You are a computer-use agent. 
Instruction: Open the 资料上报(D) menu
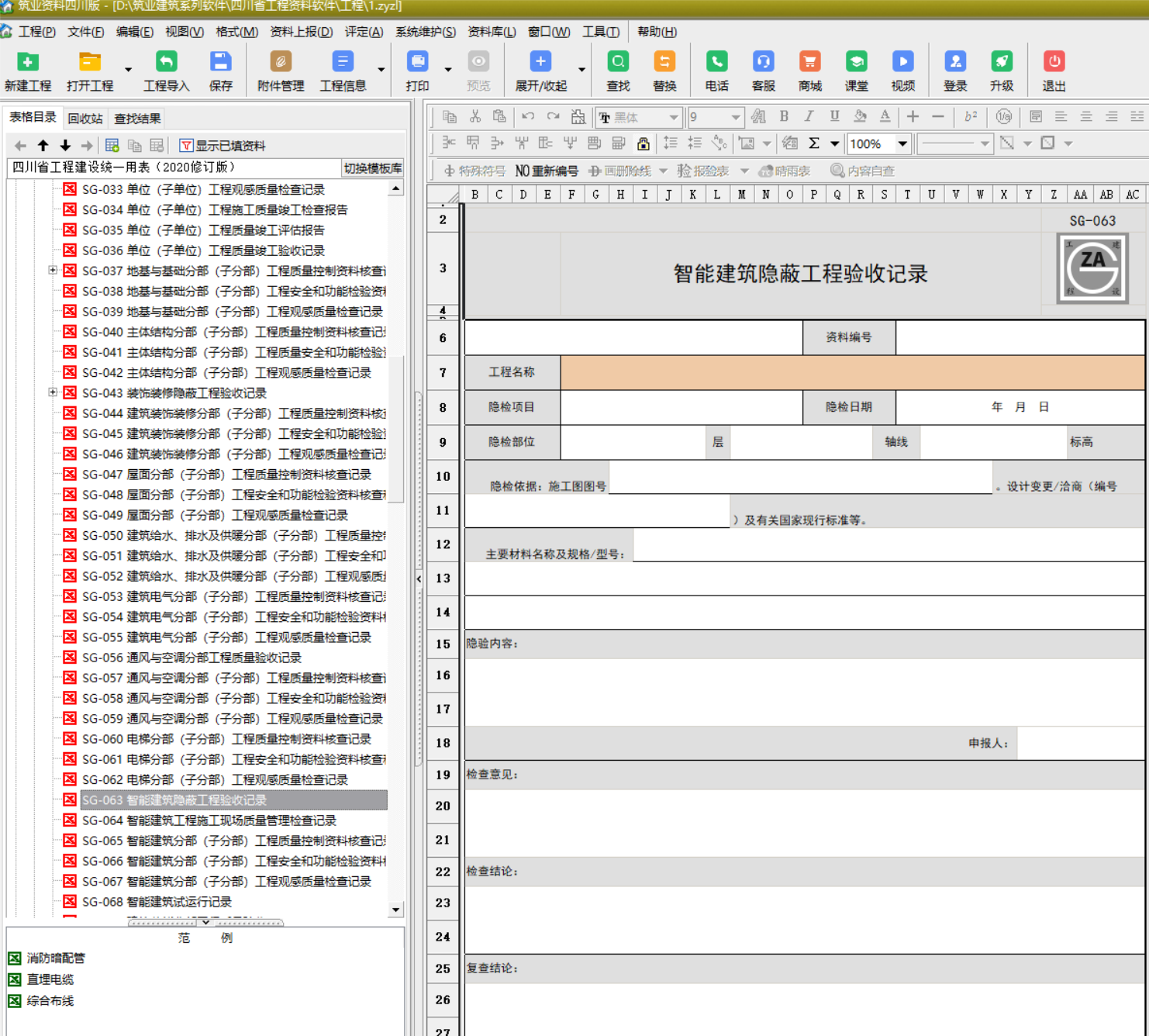click(301, 32)
